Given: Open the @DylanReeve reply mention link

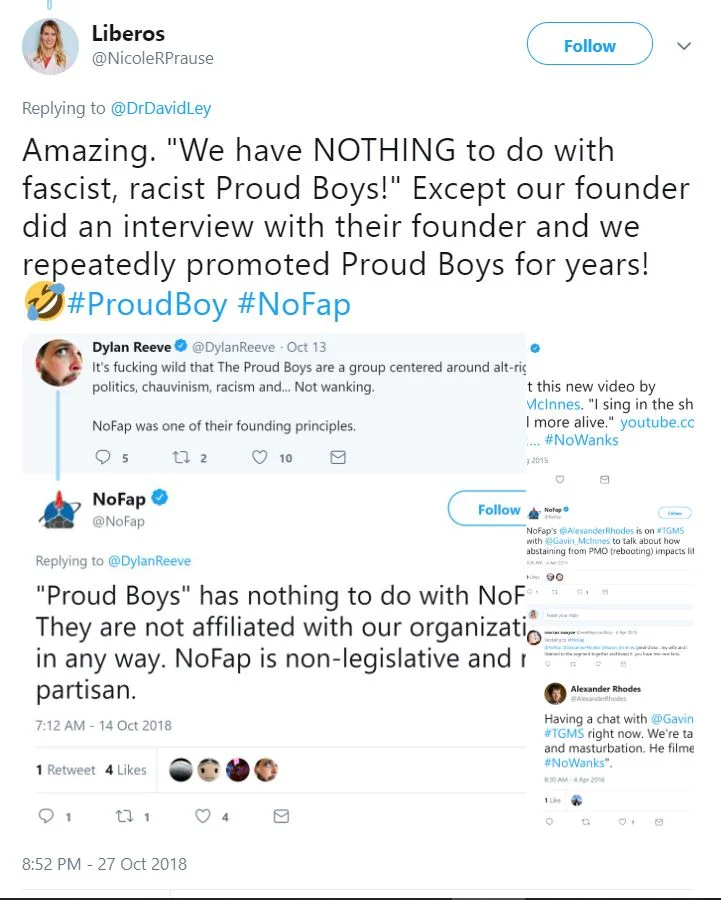Looking at the screenshot, I should coord(149,561).
